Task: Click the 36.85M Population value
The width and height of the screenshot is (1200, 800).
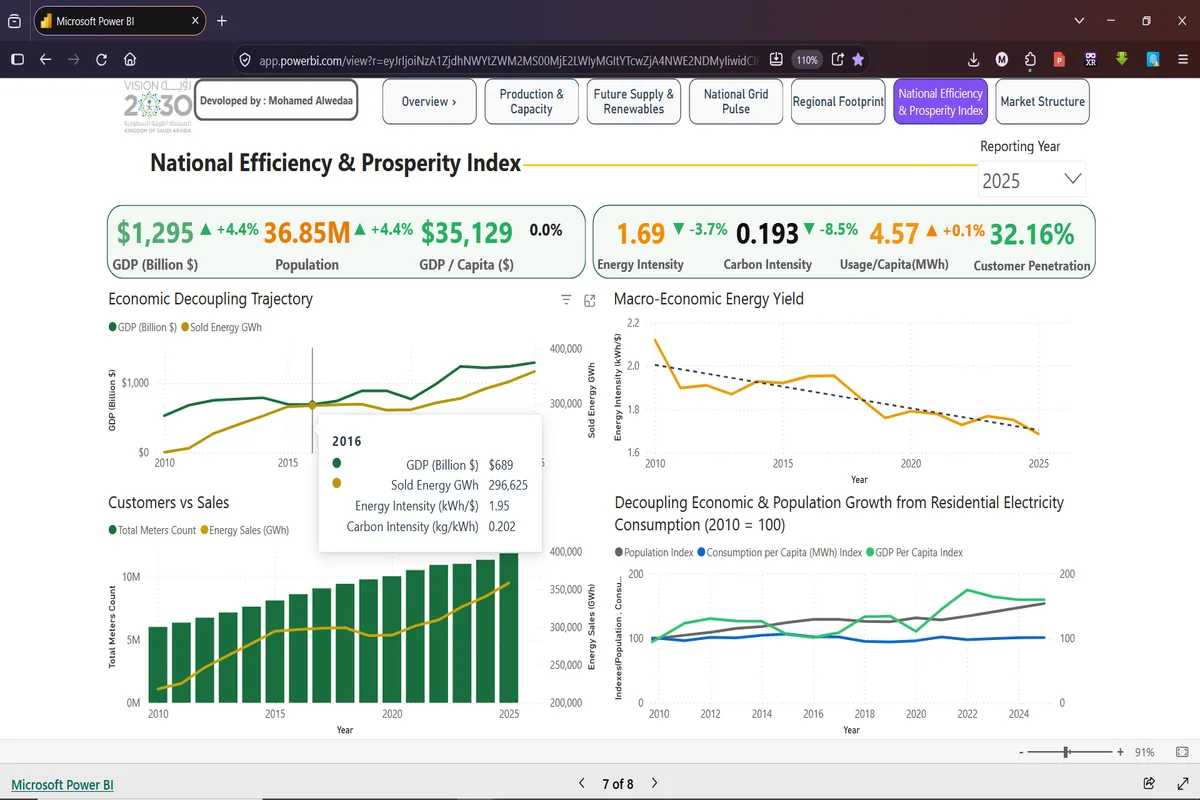Action: (x=308, y=233)
